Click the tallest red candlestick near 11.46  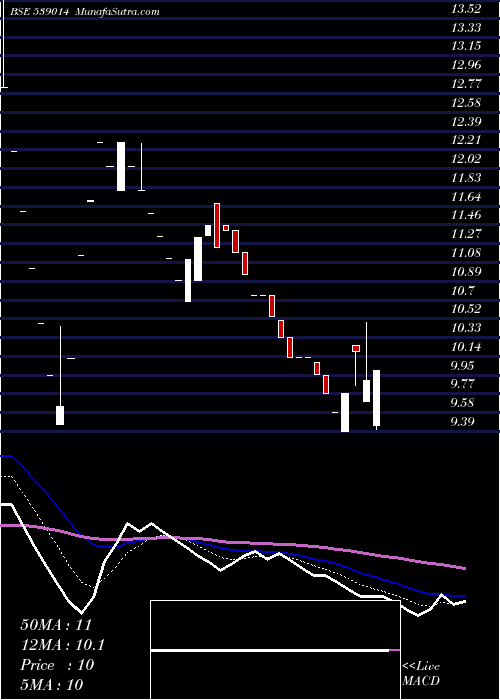pos(217,225)
